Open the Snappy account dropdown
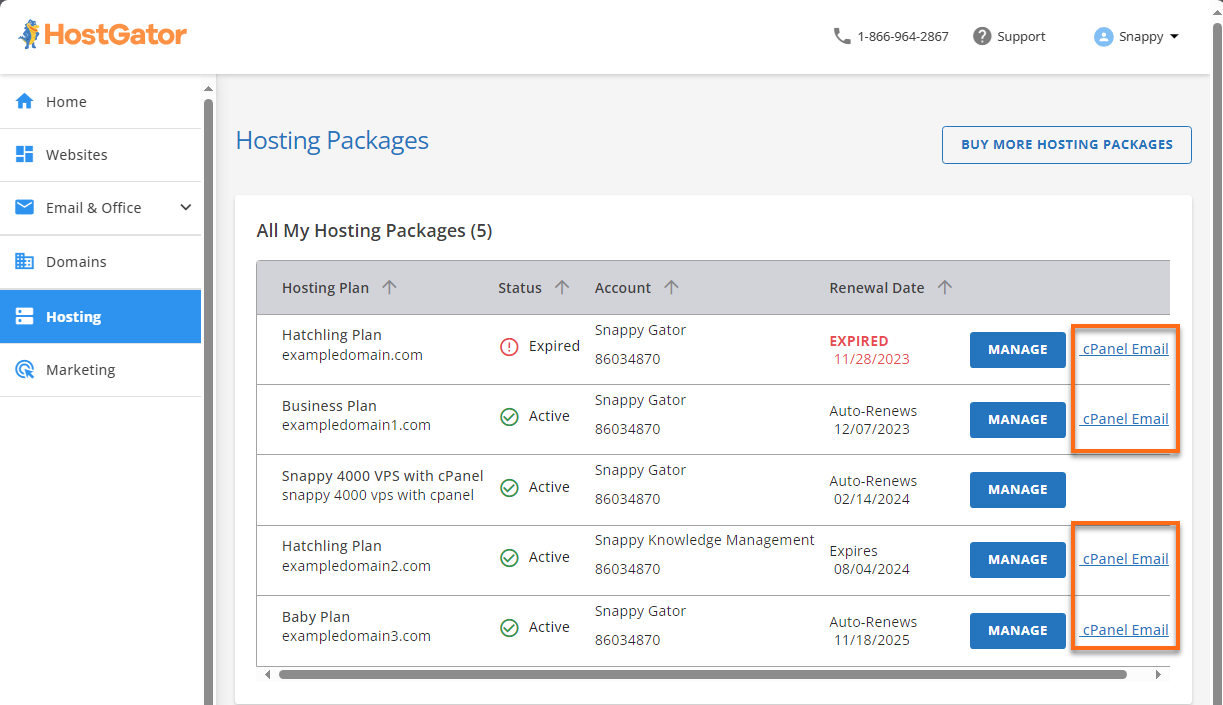Viewport: 1223px width, 705px height. click(1136, 36)
